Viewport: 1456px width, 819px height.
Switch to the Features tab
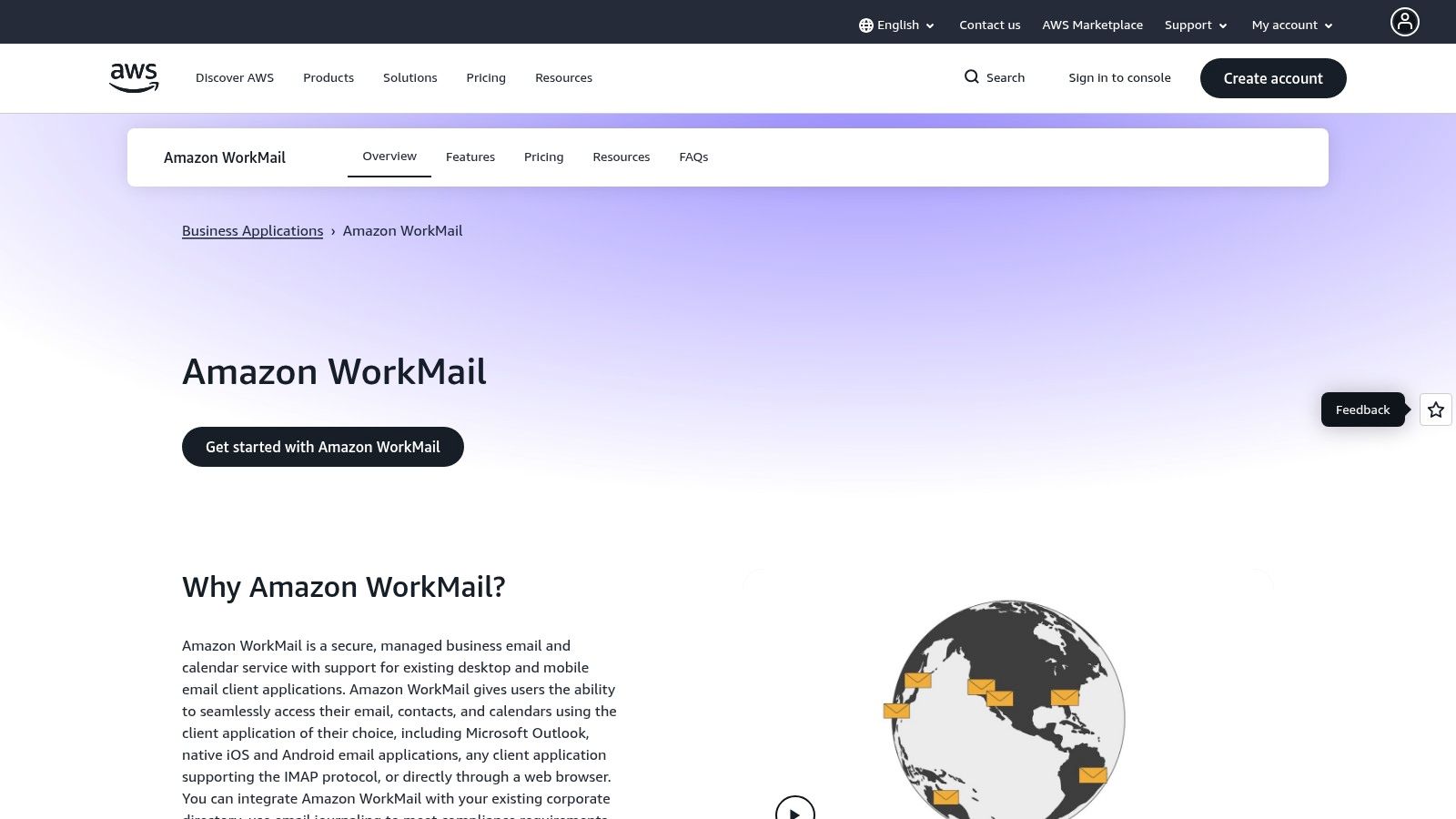tap(470, 157)
